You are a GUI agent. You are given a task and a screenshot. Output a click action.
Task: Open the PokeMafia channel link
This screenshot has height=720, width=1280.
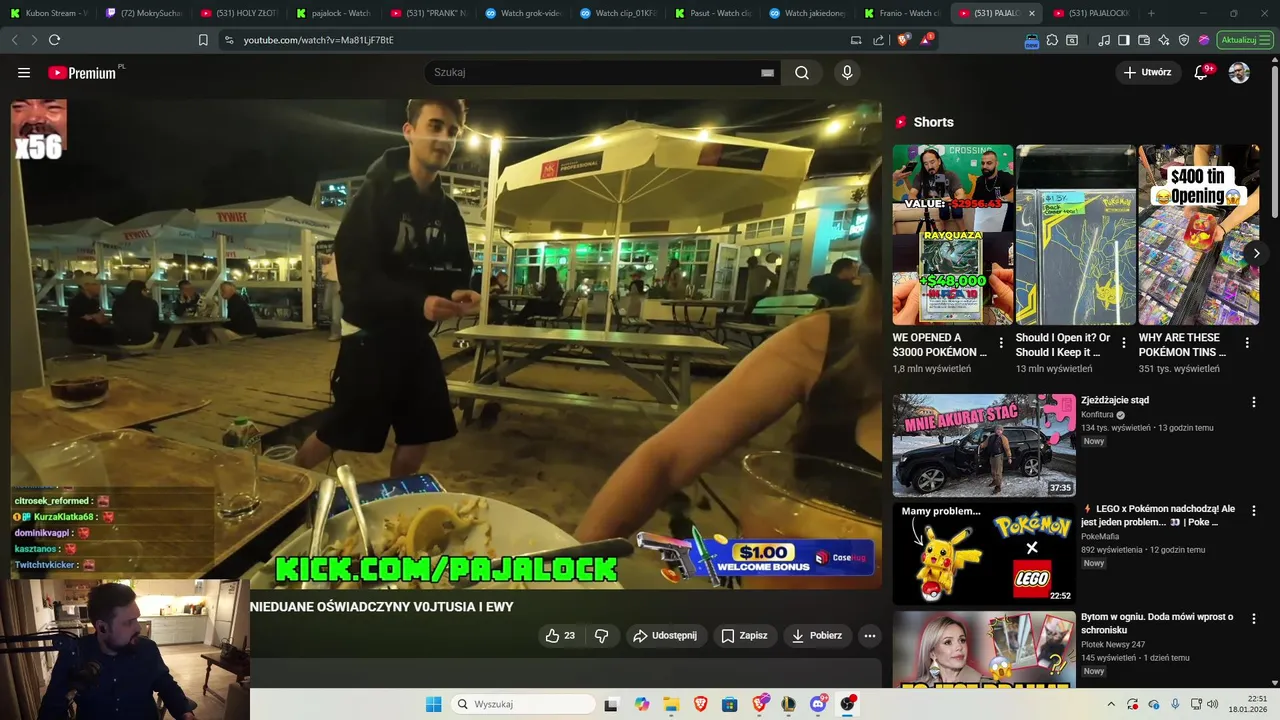click(1100, 536)
